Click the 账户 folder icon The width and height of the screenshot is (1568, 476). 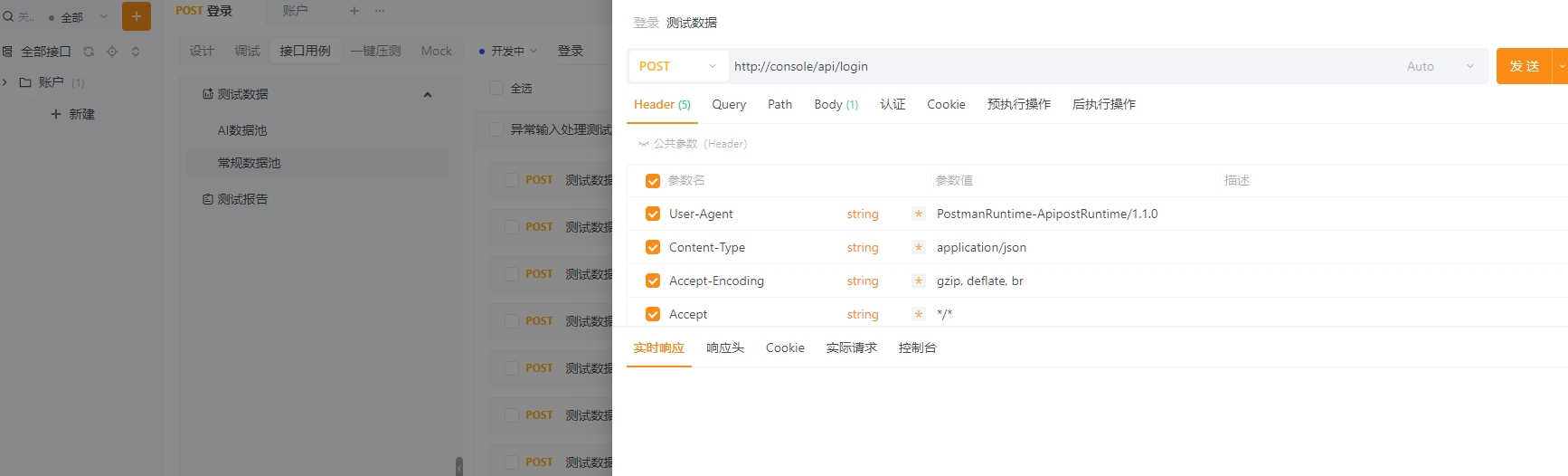pos(25,82)
